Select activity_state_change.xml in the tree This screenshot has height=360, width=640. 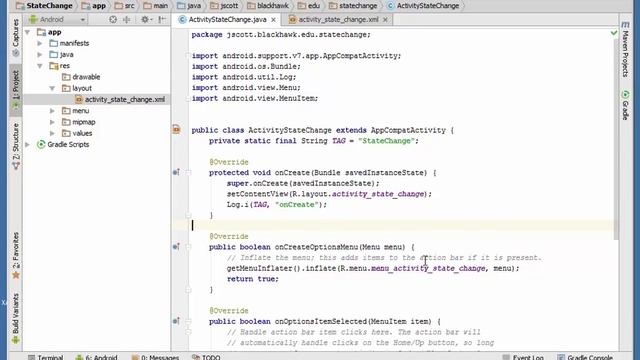pyautogui.click(x=120, y=99)
